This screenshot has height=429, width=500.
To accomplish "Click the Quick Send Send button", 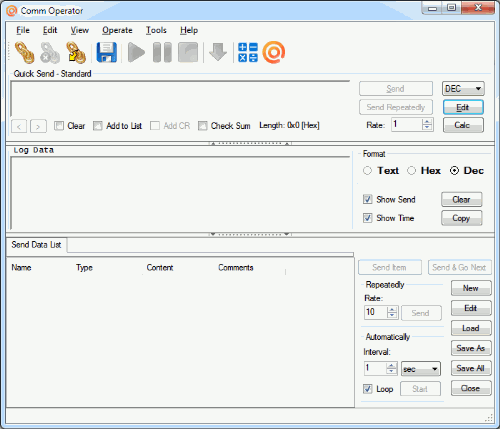I will click(x=396, y=89).
